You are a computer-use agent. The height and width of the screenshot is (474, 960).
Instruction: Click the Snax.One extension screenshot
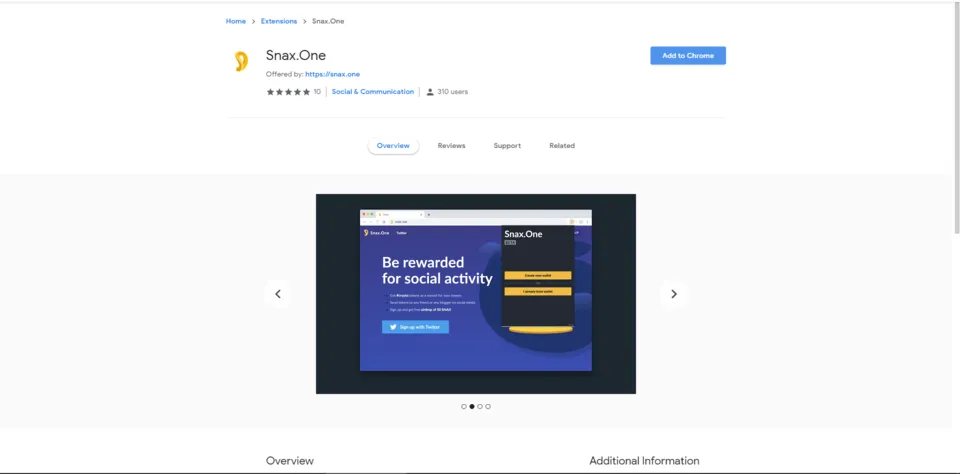pyautogui.click(x=476, y=294)
